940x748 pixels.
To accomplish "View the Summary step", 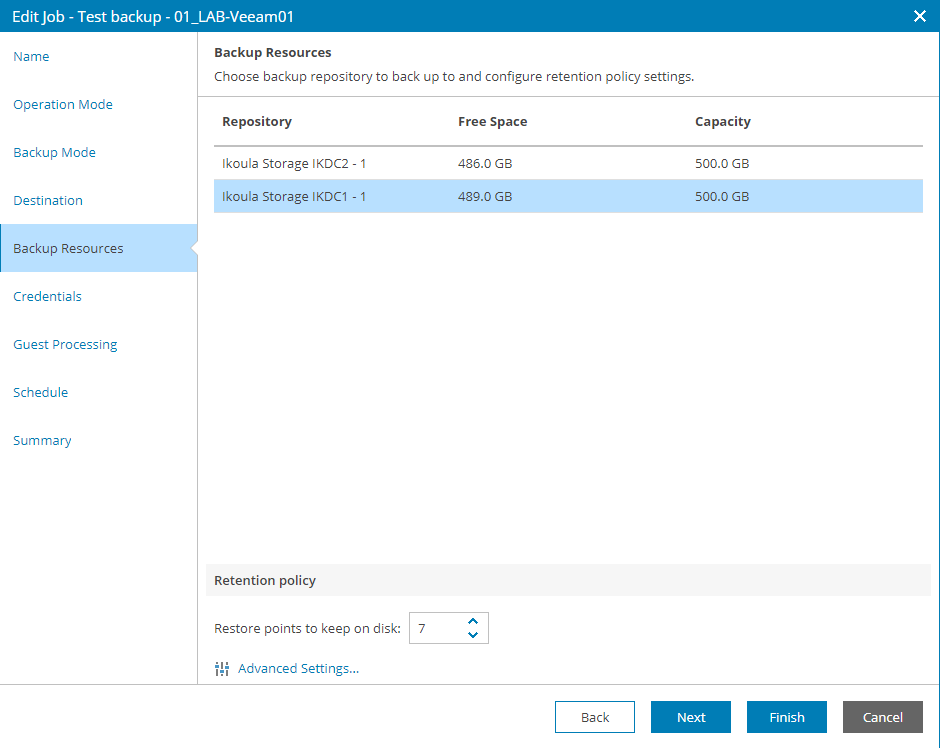I will point(42,441).
